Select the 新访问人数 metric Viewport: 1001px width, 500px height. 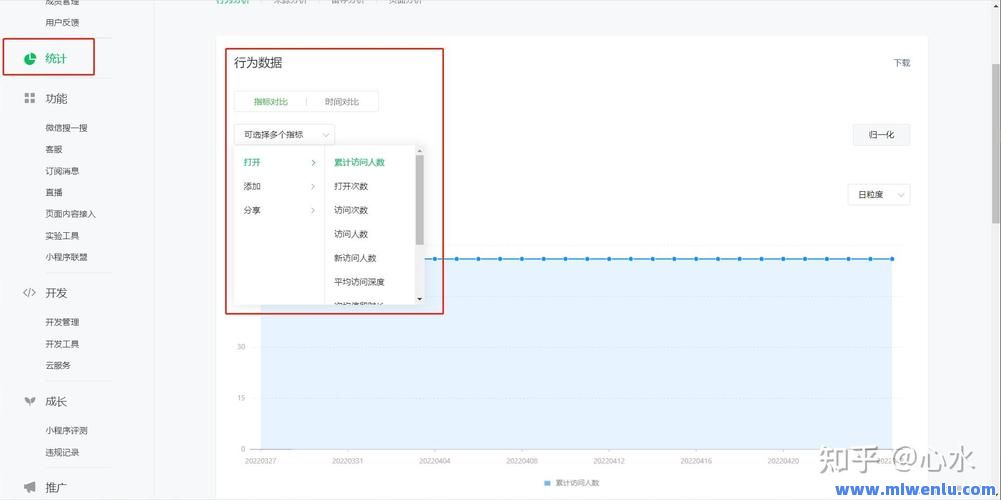point(355,258)
